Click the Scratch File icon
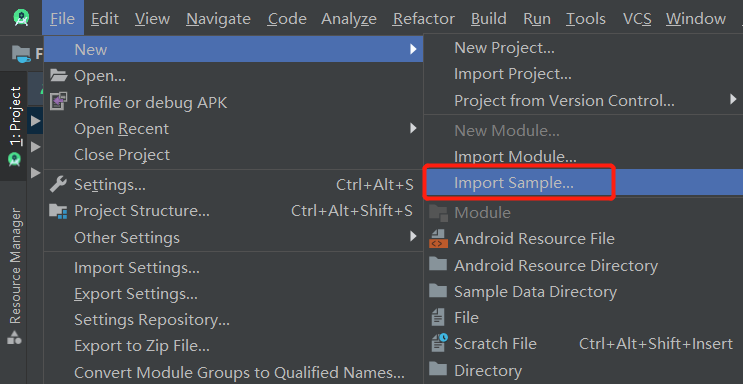The height and width of the screenshot is (384, 743). [x=439, y=343]
